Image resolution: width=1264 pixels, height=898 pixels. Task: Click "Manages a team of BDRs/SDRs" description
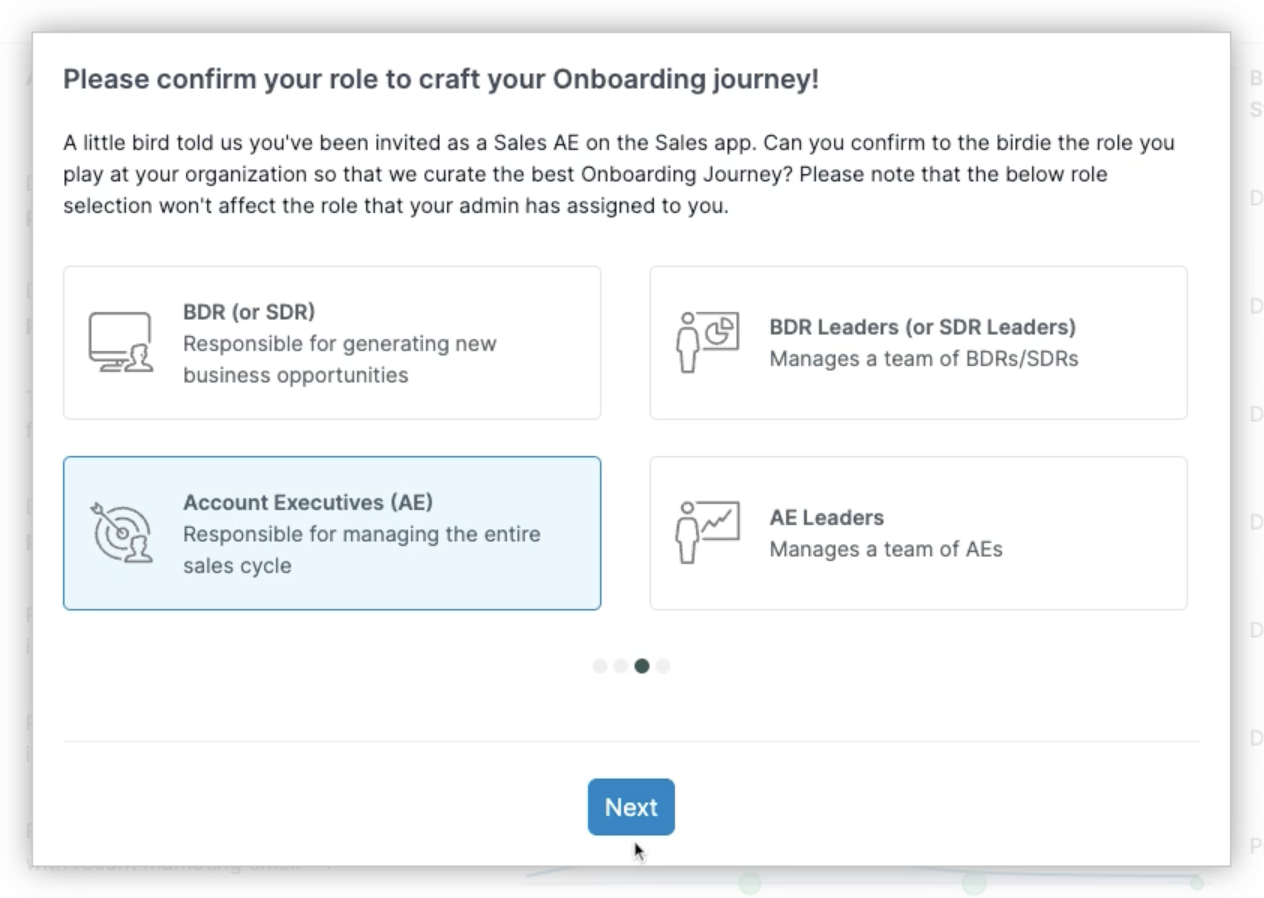click(923, 358)
